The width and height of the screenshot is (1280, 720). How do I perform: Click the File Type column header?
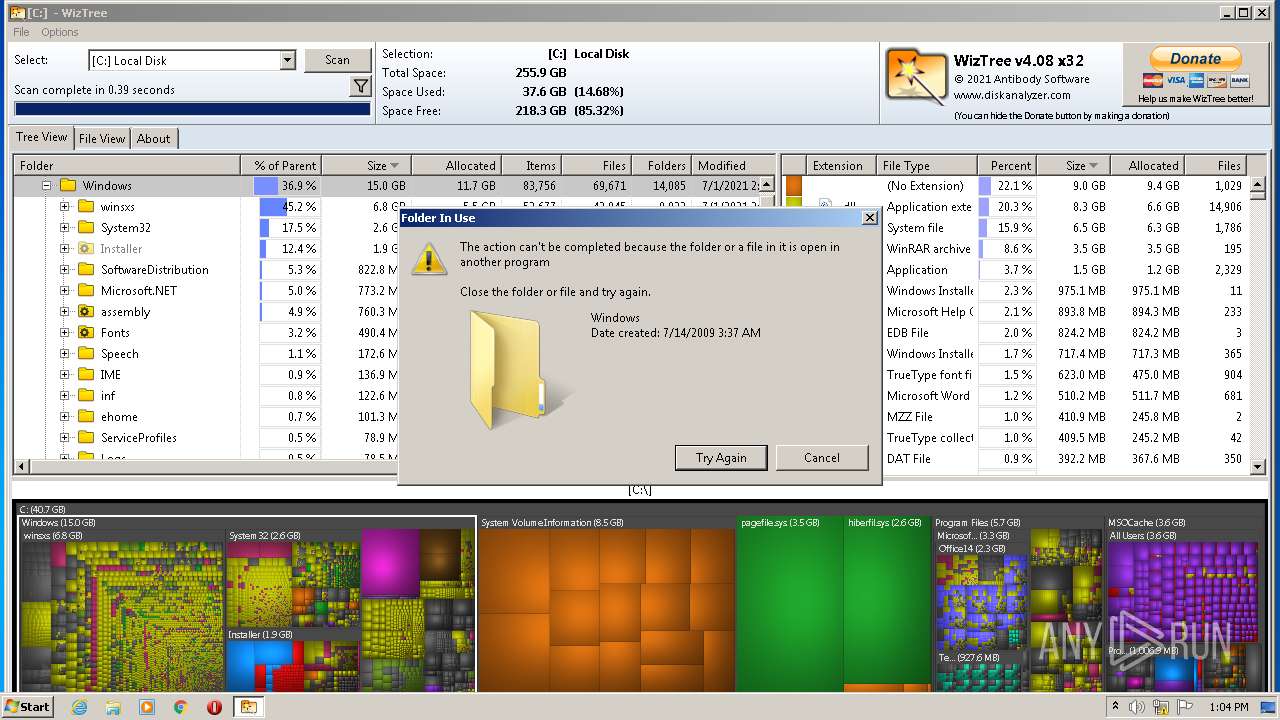tap(927, 165)
